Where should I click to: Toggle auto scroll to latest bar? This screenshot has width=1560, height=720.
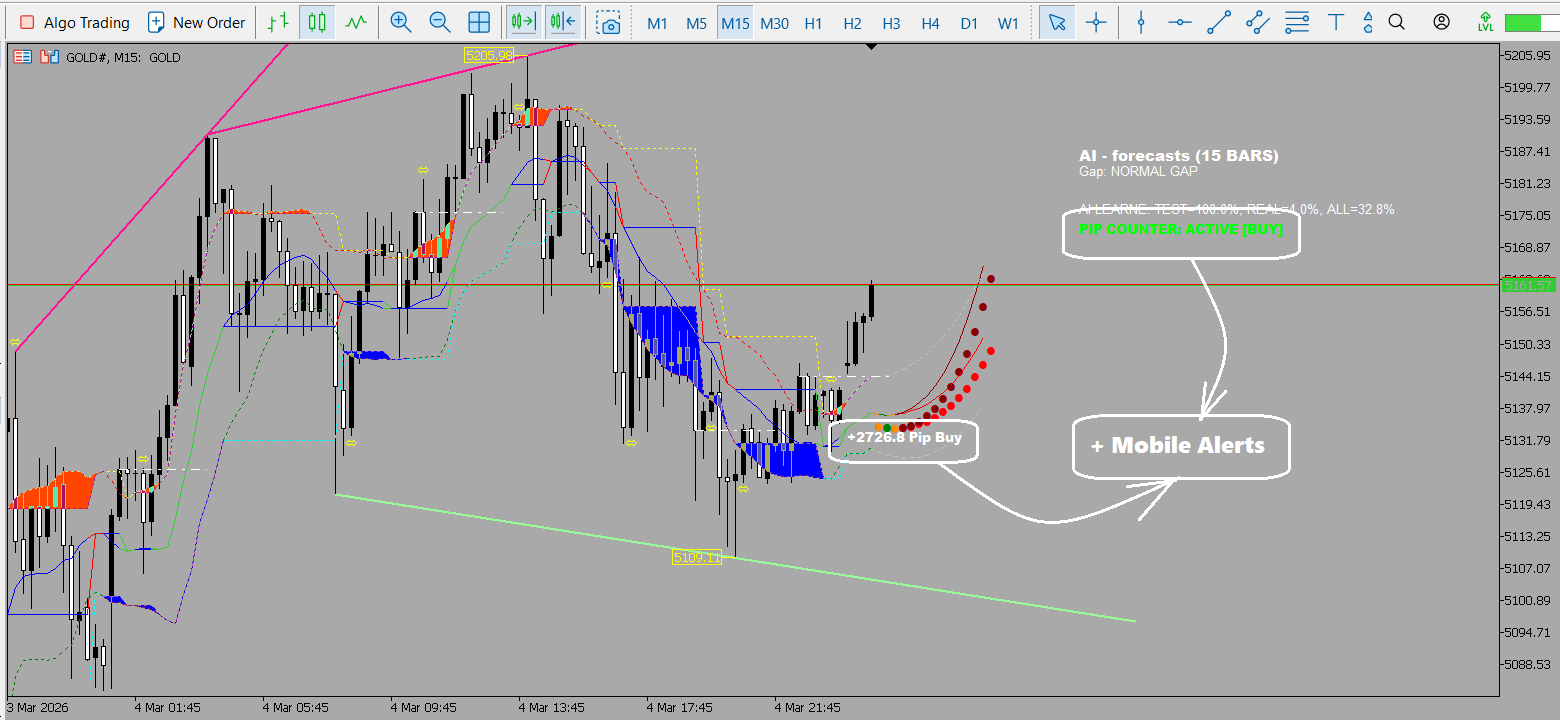pyautogui.click(x=523, y=22)
